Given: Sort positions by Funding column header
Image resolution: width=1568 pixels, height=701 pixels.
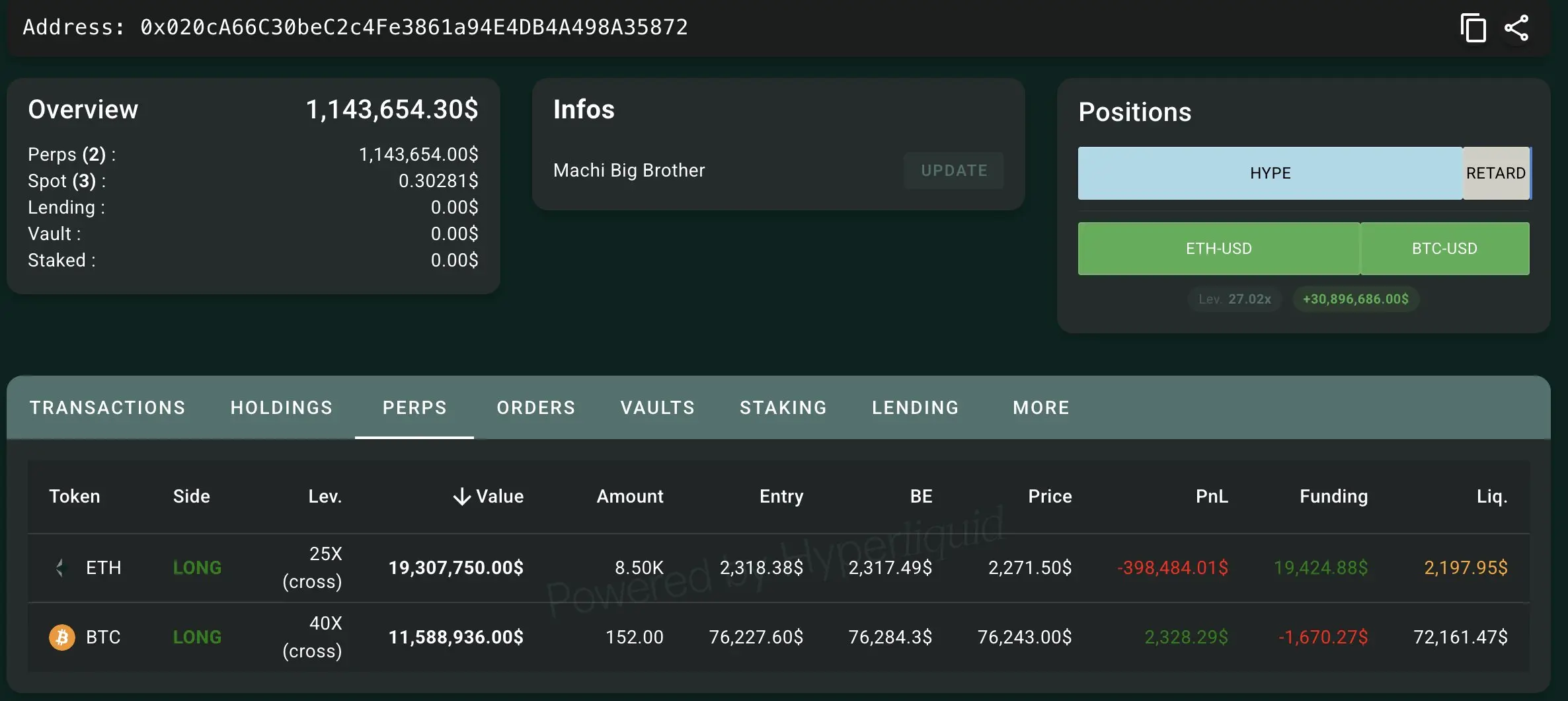Looking at the screenshot, I should coord(1333,496).
